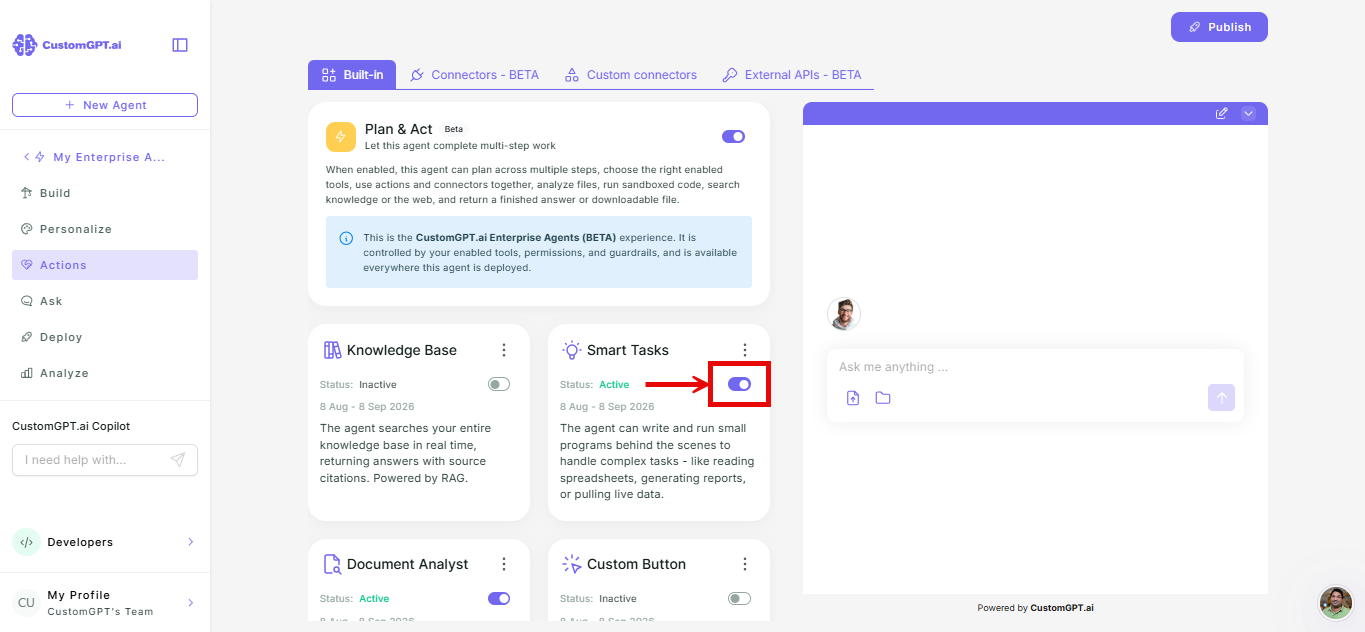The image size is (1365, 632).
Task: Switch to Connectors - BETA tab
Action: [475, 75]
